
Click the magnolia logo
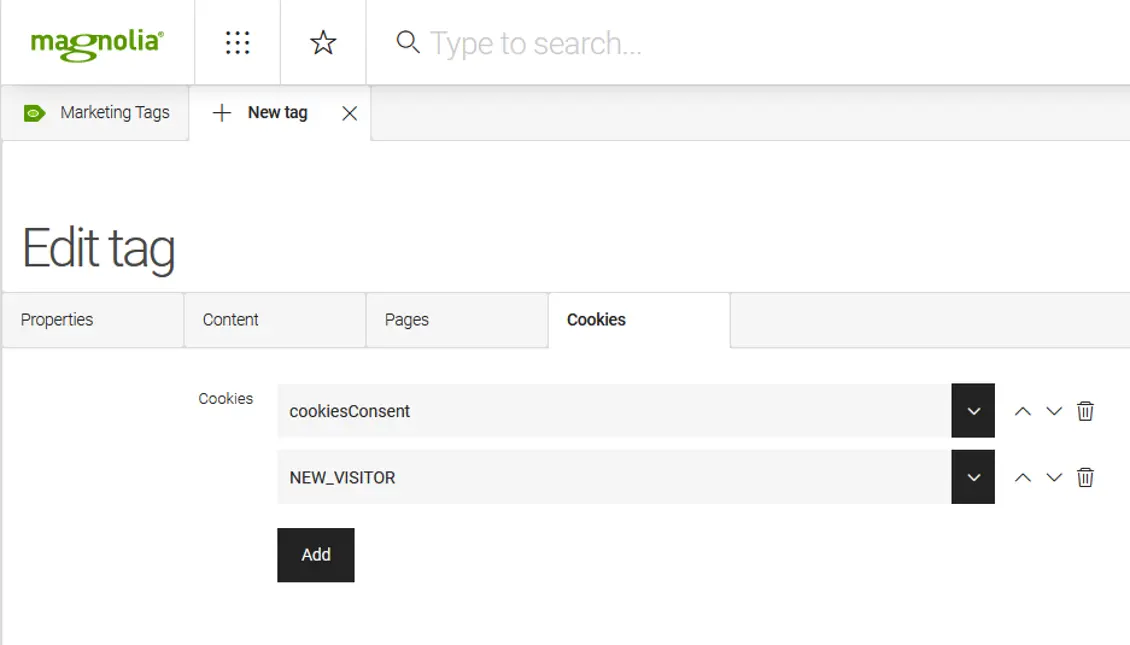coord(95,42)
